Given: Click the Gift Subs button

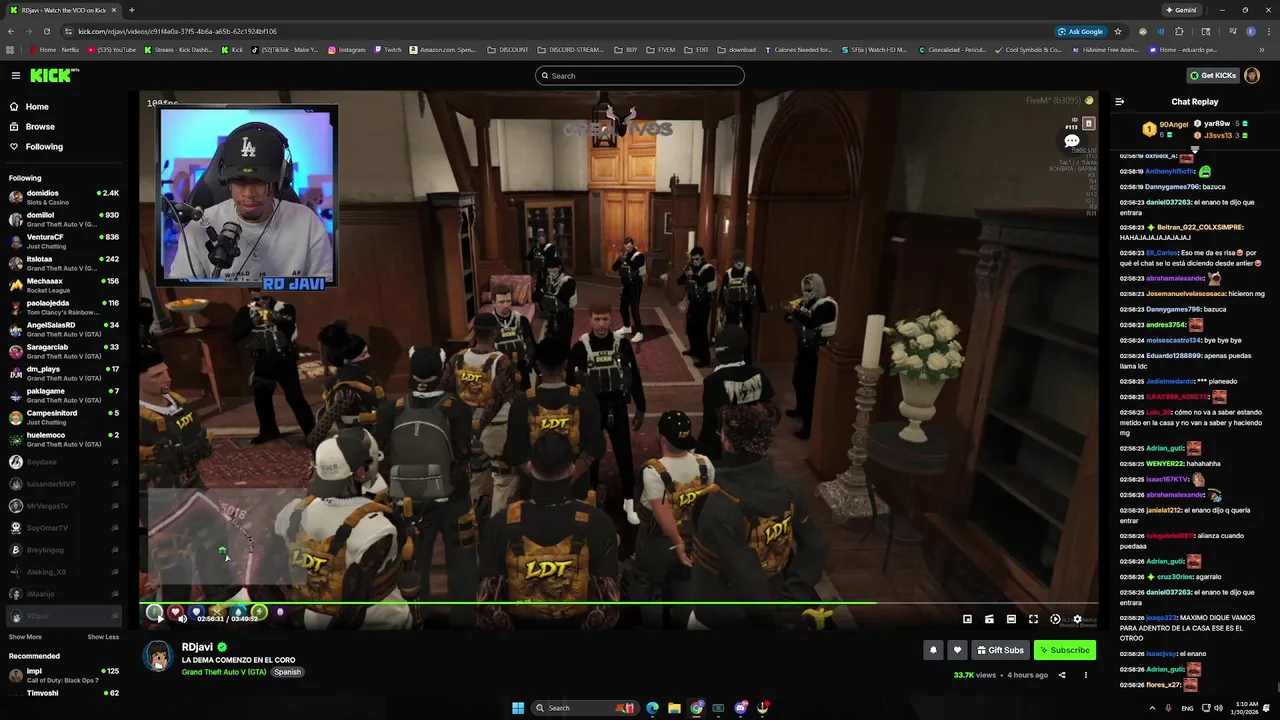Looking at the screenshot, I should coord(1000,650).
